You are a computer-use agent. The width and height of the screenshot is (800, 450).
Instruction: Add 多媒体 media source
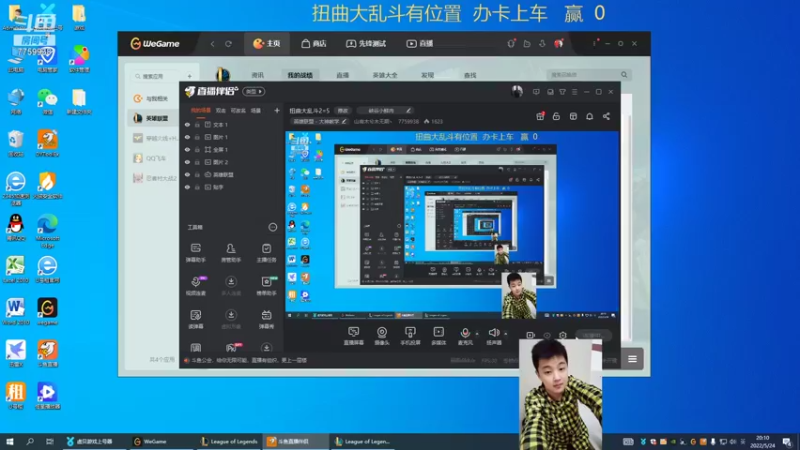pos(438,336)
